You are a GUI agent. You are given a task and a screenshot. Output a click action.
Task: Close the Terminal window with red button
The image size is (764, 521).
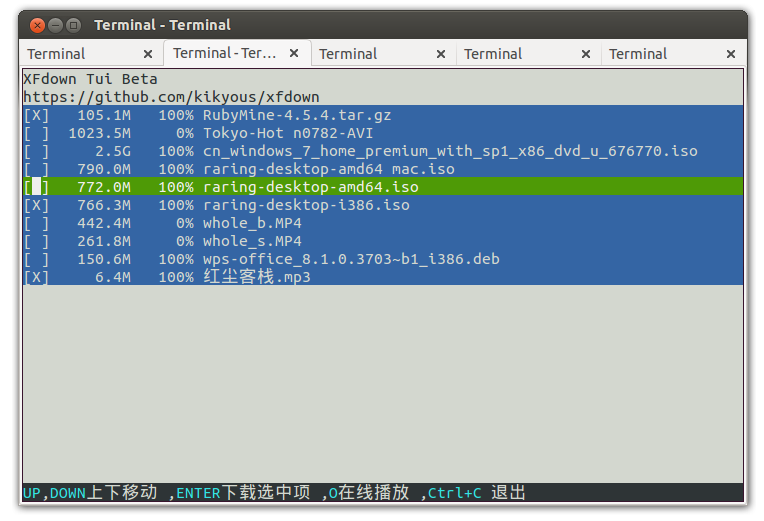coord(38,25)
